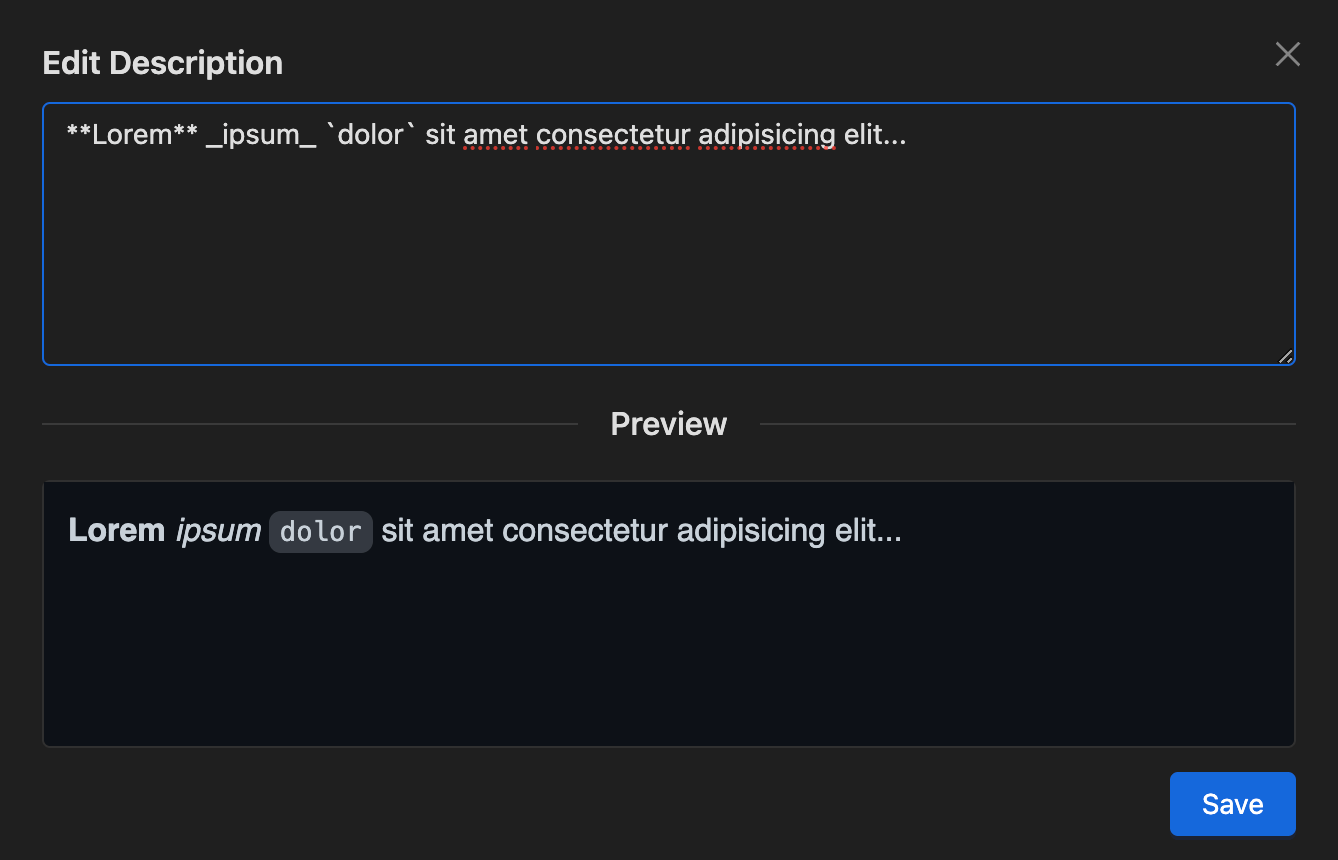Viewport: 1338px width, 860px height.
Task: Click the word elit... in the editor
Action: (x=875, y=135)
